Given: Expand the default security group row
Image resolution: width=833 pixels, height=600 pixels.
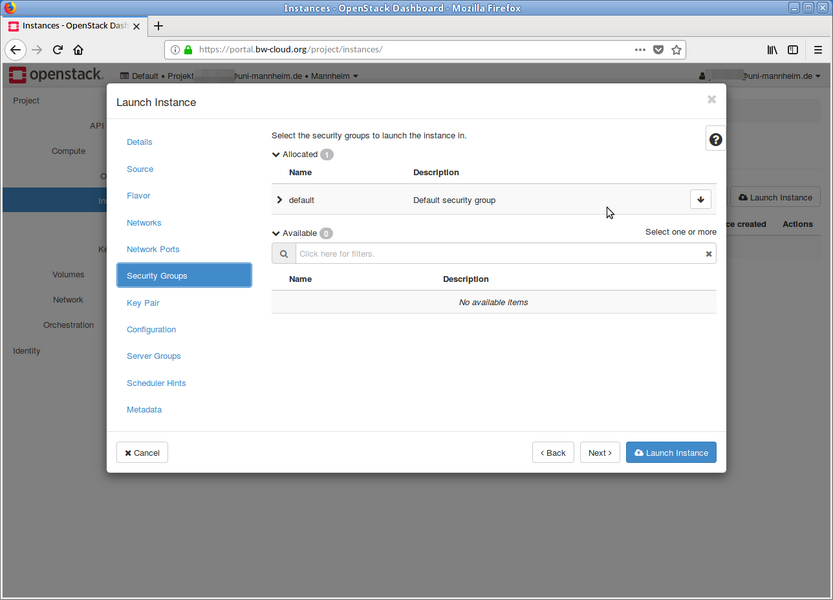Looking at the screenshot, I should (x=279, y=199).
